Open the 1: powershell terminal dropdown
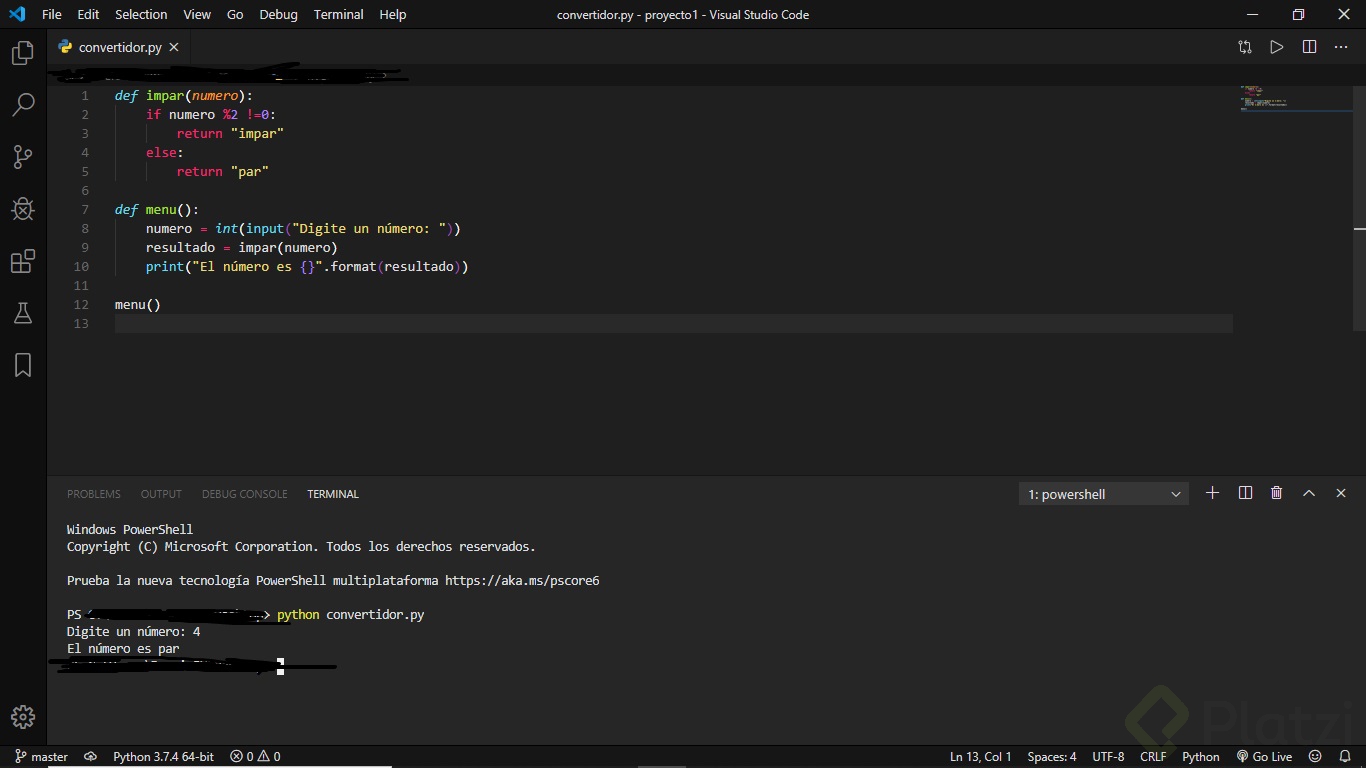This screenshot has height=768, width=1366. tap(1104, 494)
